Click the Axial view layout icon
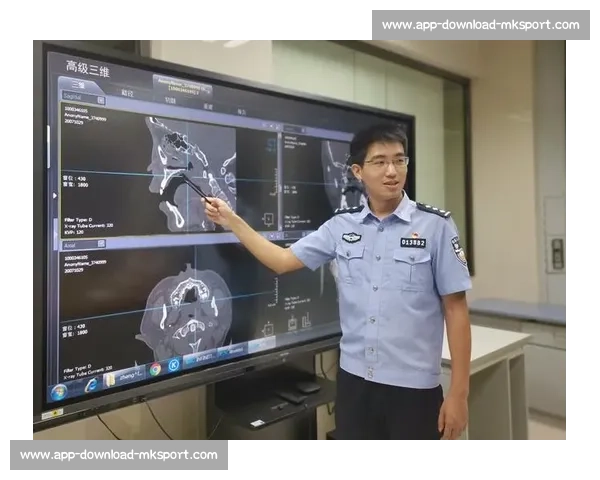Image resolution: width=600 pixels, height=480 pixels. tap(101, 243)
